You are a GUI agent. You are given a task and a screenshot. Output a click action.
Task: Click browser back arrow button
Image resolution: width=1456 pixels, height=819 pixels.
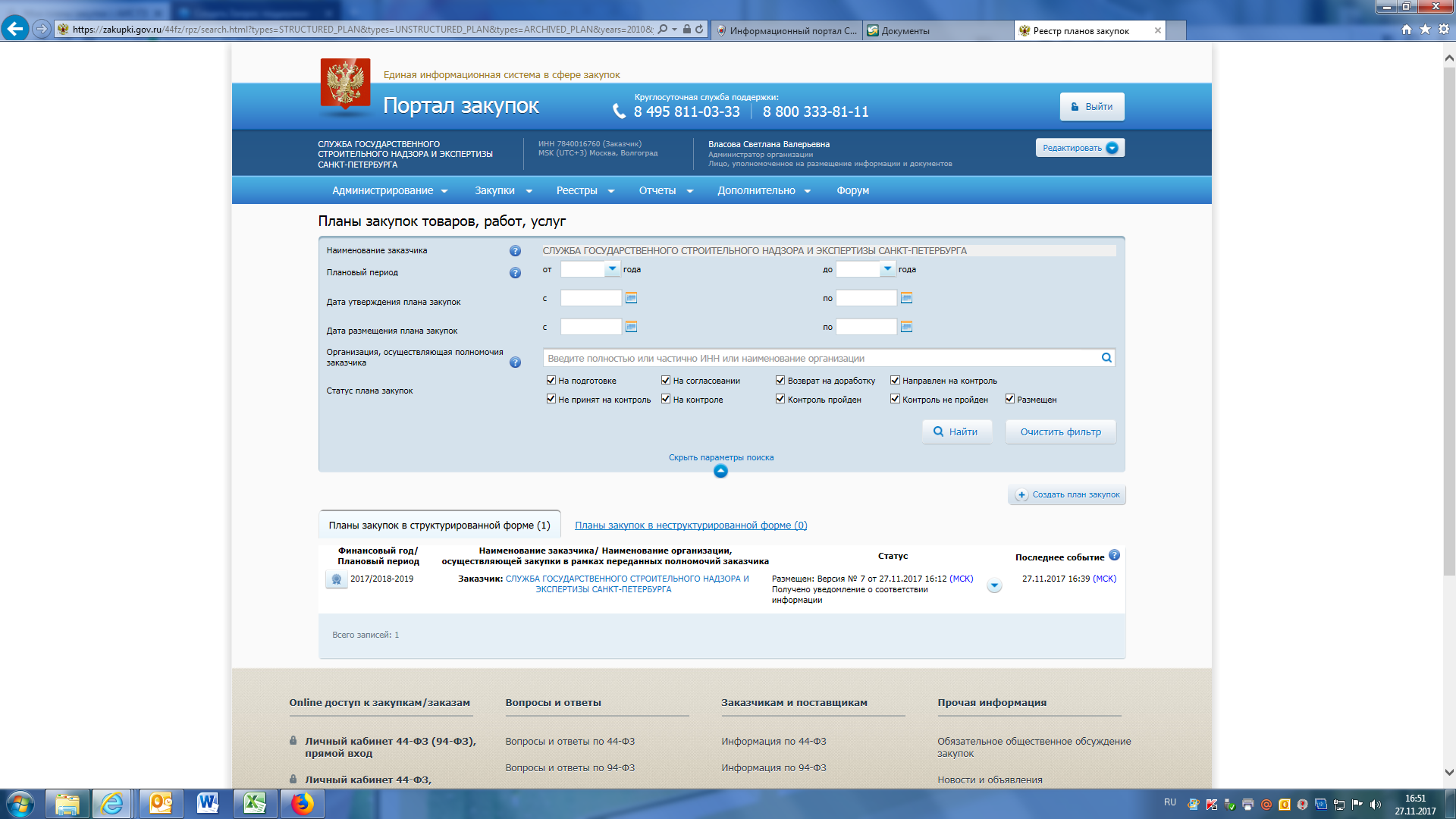[x=14, y=30]
